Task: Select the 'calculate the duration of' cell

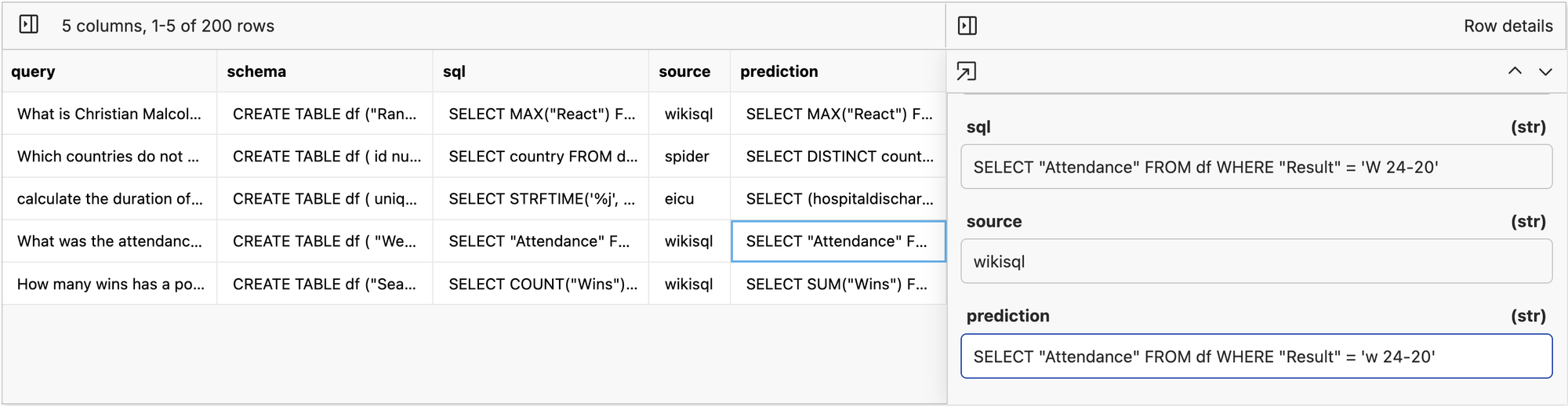Action: pyautogui.click(x=110, y=198)
